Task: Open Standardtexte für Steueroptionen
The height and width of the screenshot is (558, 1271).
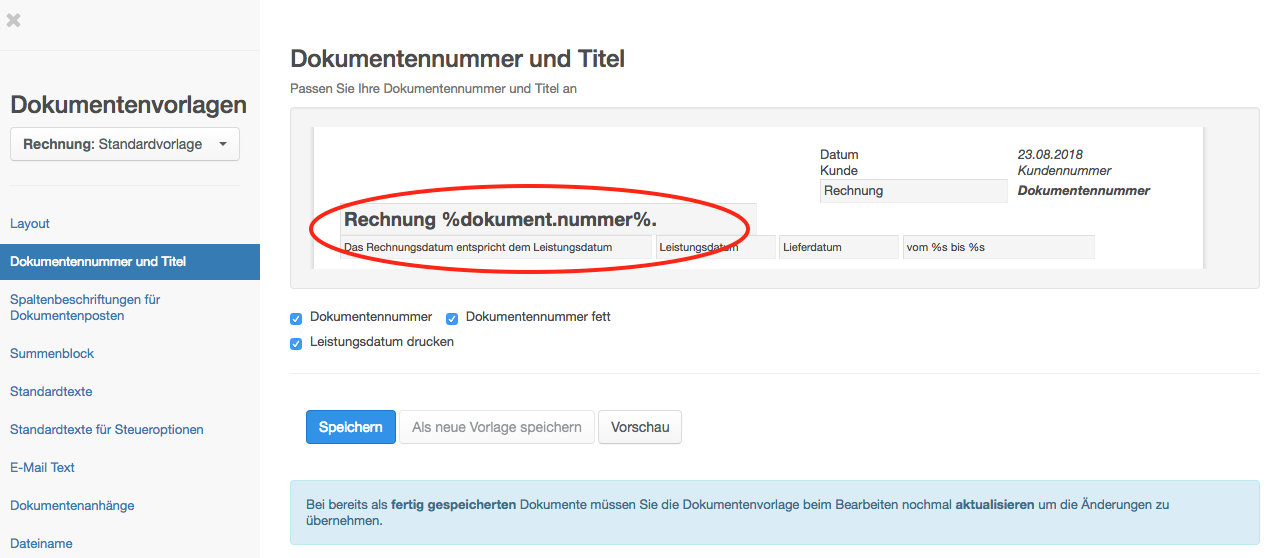Action: click(x=107, y=429)
